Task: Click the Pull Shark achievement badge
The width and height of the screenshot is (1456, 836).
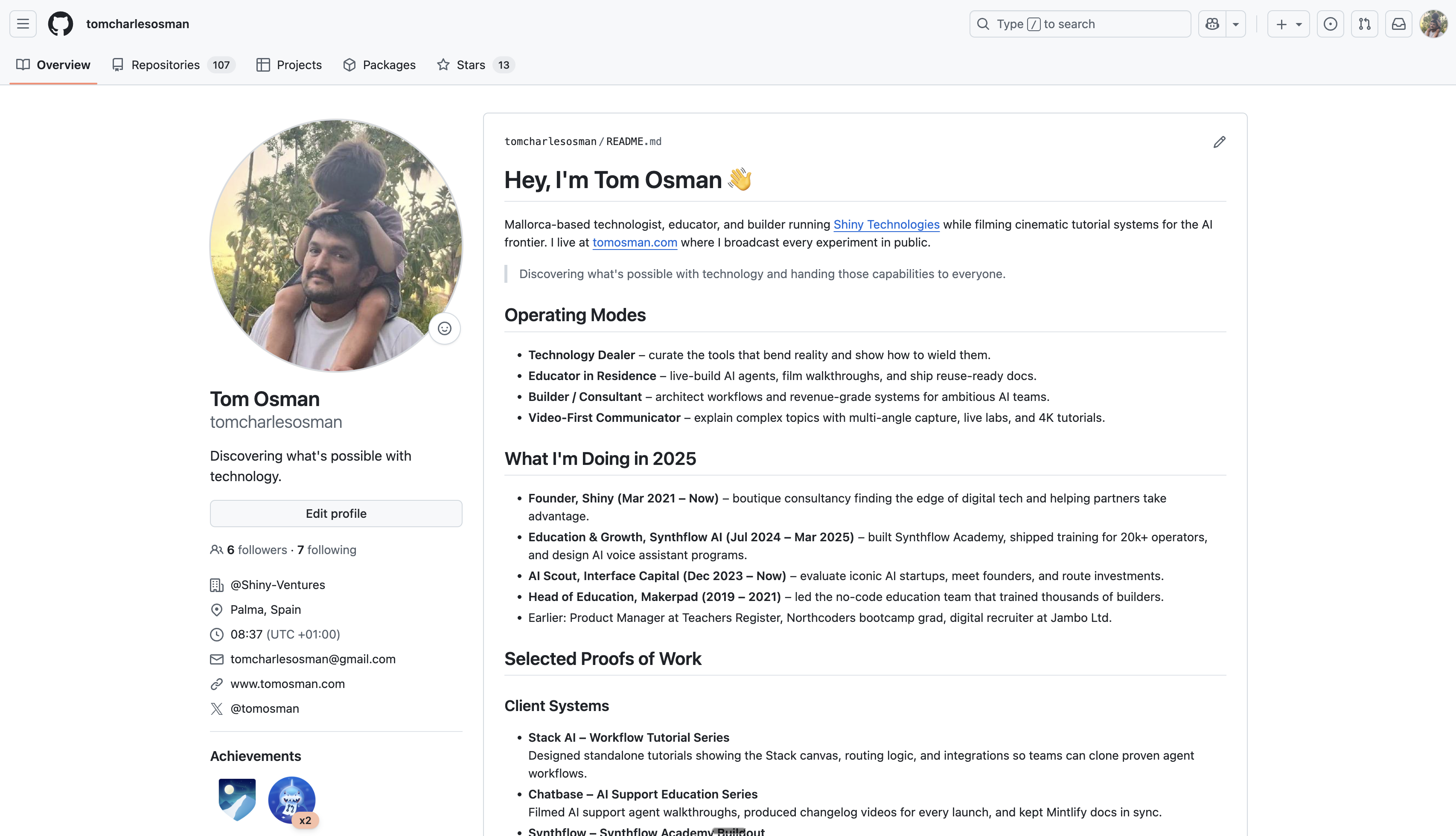Action: (x=291, y=799)
